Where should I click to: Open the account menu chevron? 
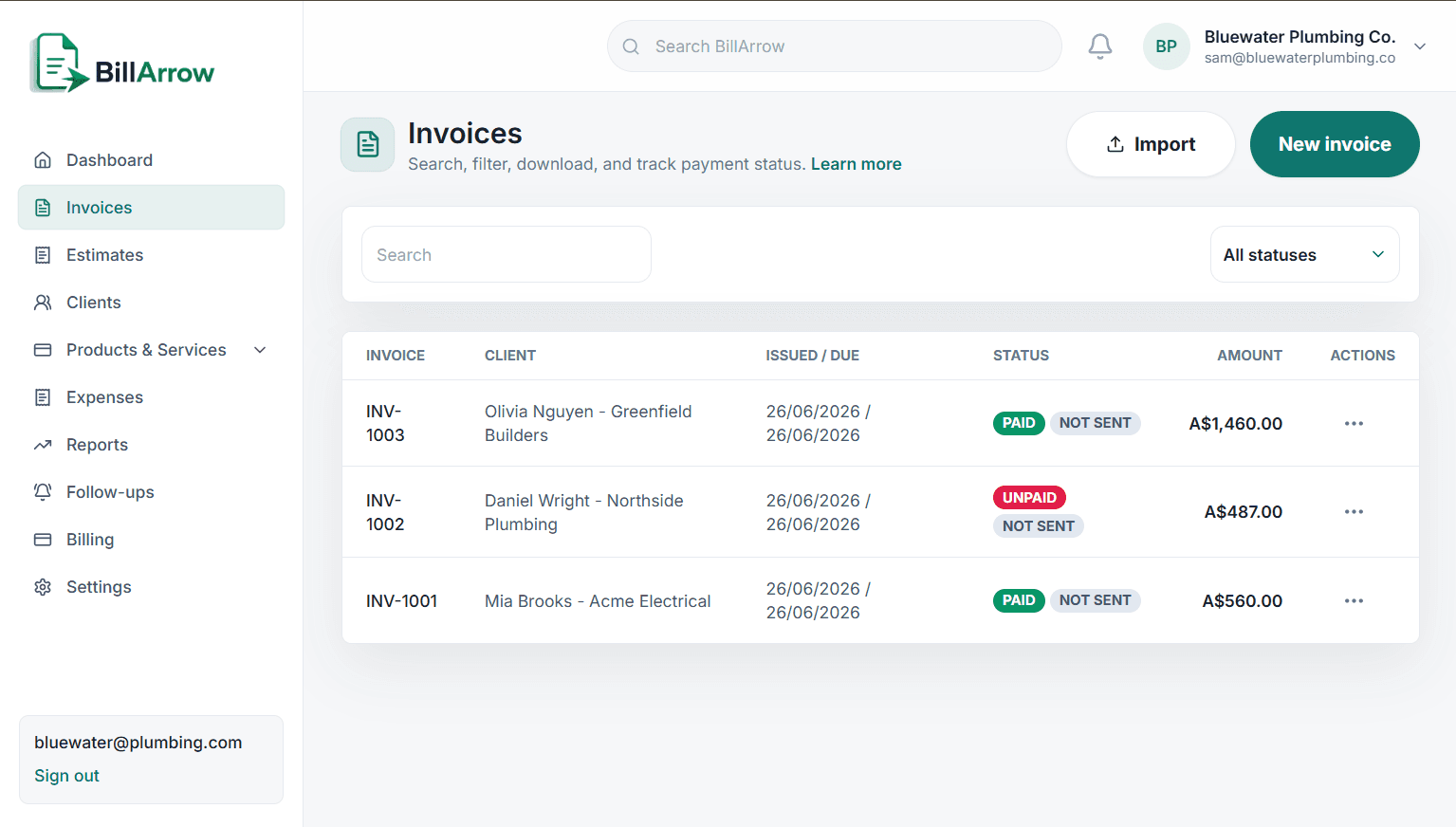pos(1420,46)
